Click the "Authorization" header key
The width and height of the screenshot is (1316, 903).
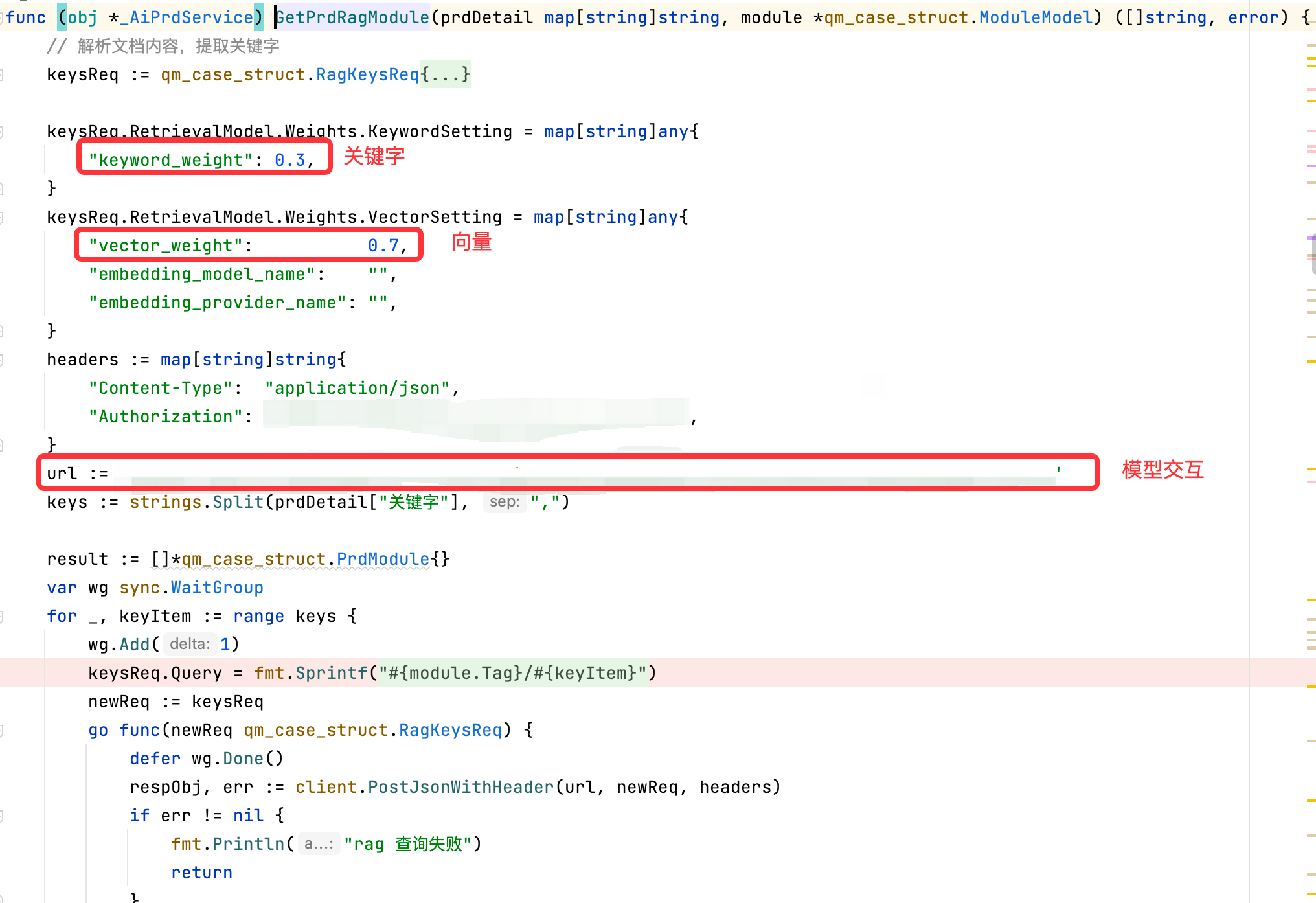pos(166,417)
